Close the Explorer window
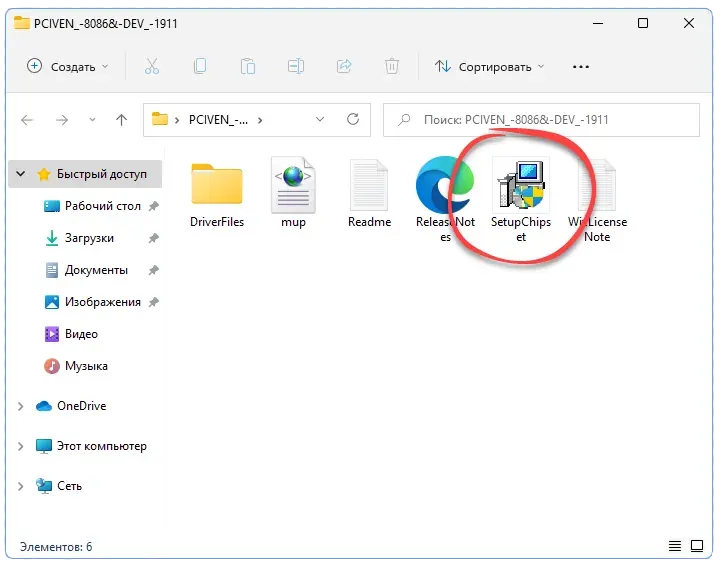 point(689,23)
